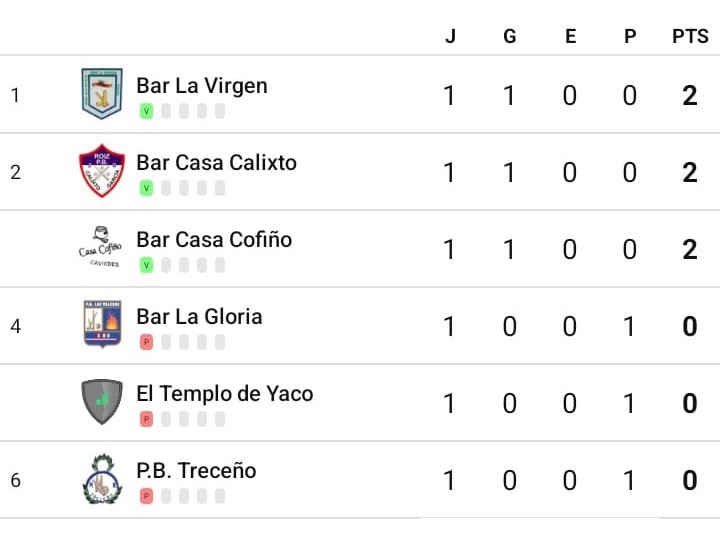Open the Bar Casa Calixto shield logo
Screen dimensions: 720x542
click(102, 171)
